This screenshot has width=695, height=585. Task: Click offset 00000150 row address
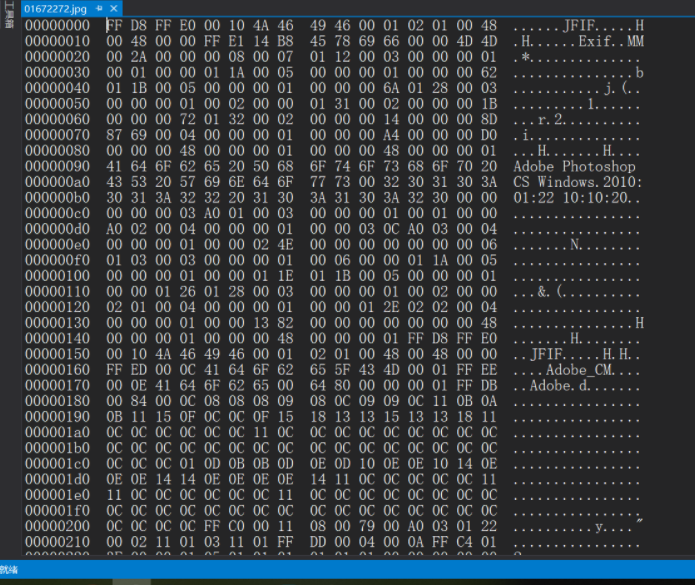(57, 354)
